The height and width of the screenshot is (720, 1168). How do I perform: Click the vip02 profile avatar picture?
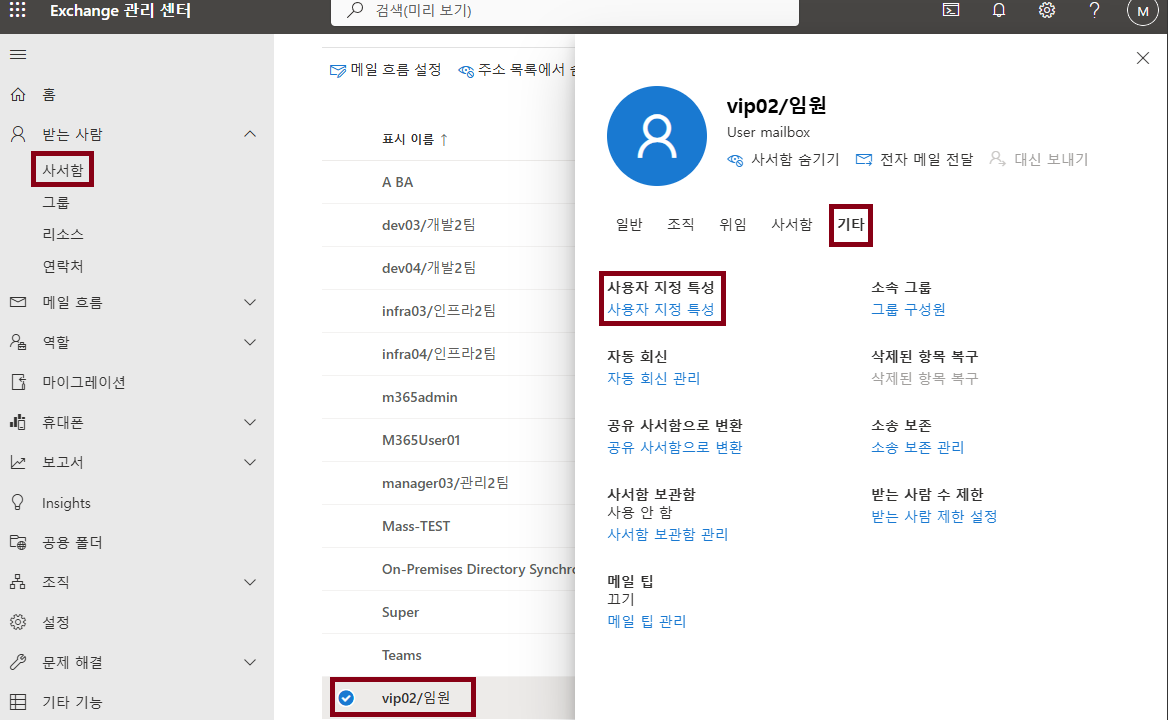pos(657,136)
